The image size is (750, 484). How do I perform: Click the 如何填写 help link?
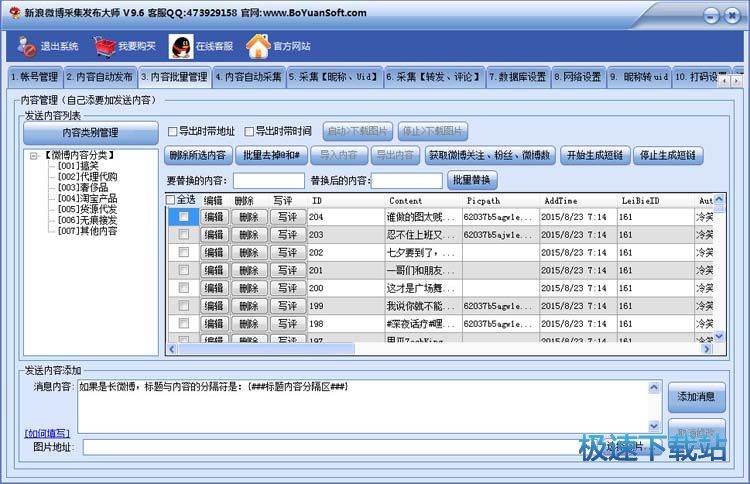click(x=47, y=433)
